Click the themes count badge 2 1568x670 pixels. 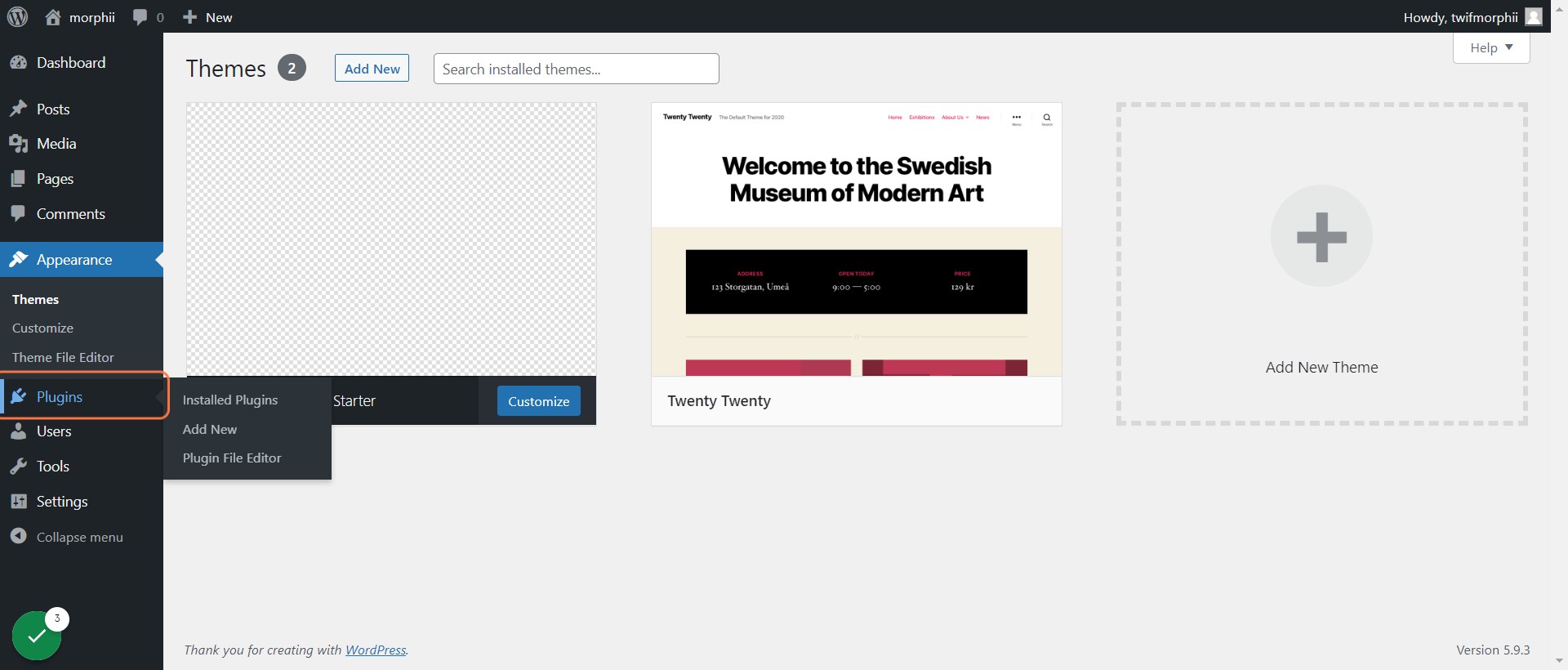click(x=292, y=68)
